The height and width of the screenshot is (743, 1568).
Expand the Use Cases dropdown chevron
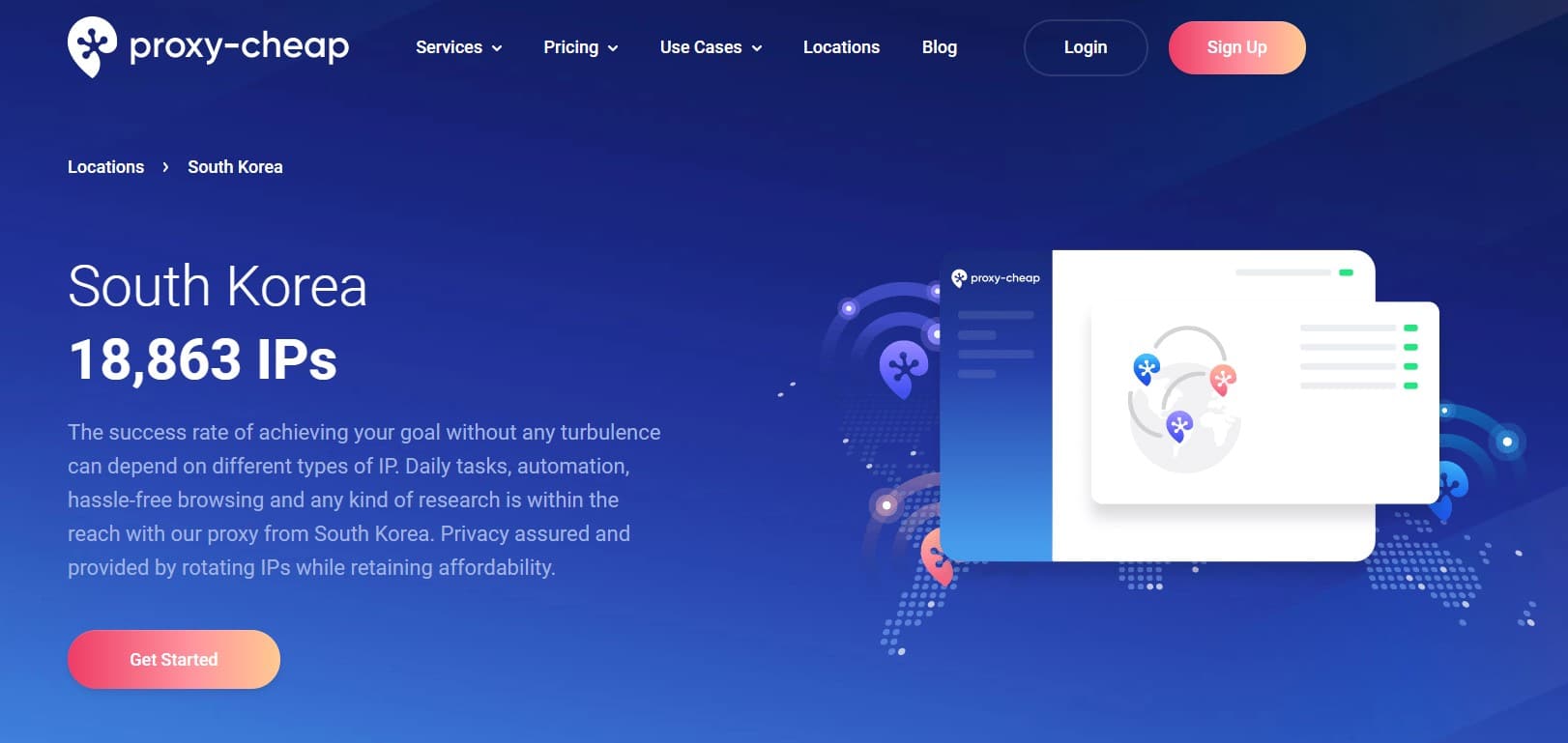pos(757,48)
